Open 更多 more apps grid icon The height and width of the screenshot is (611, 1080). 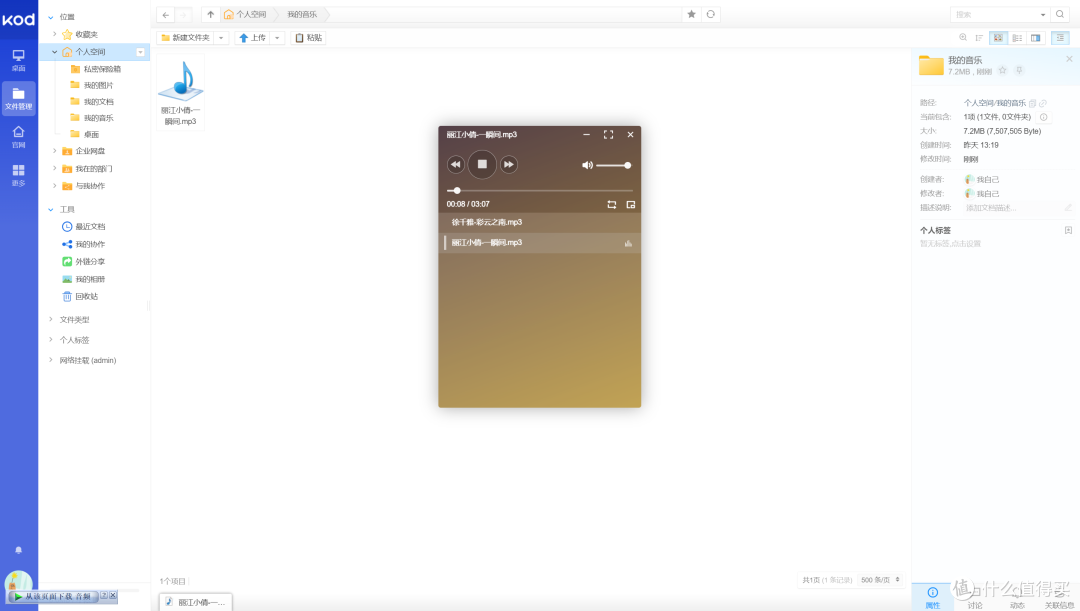point(19,175)
